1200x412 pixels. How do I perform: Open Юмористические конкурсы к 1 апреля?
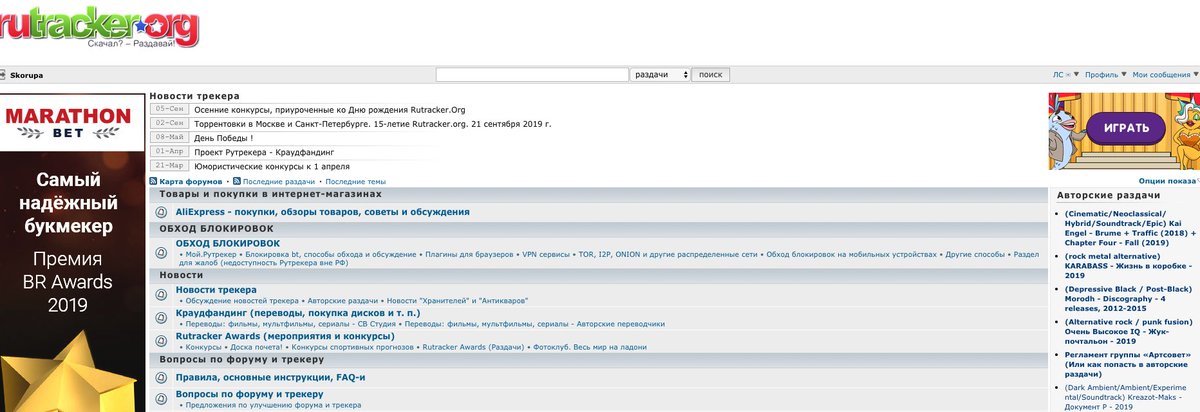click(x=272, y=166)
